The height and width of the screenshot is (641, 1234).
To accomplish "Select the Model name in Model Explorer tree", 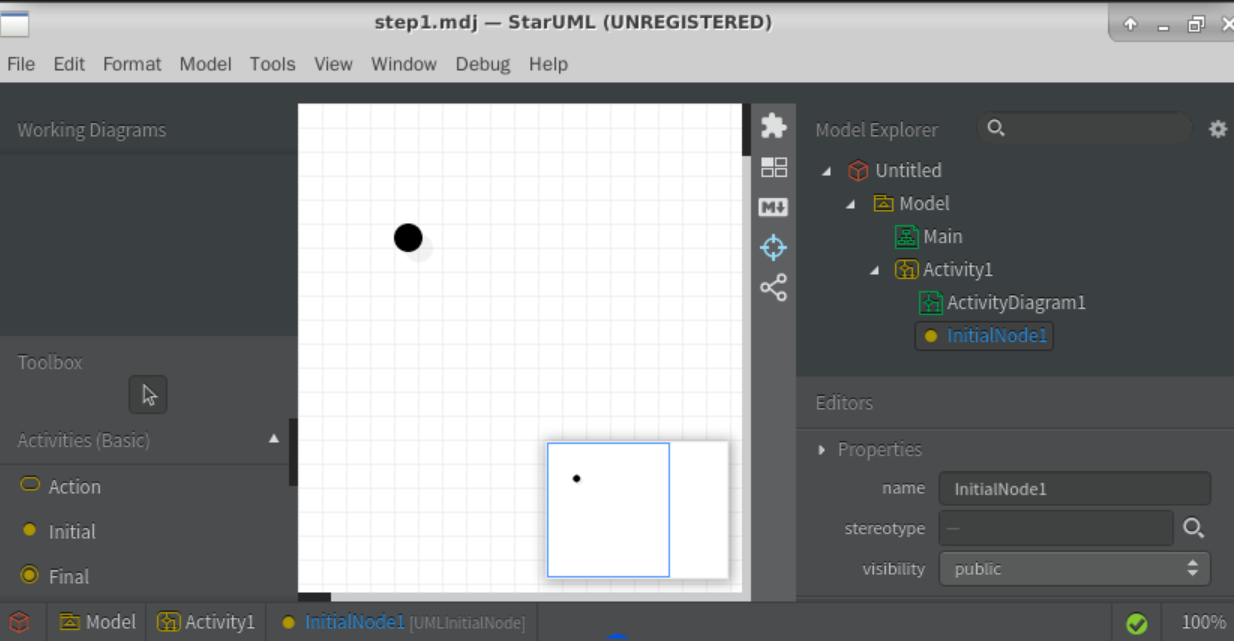I will tap(924, 204).
